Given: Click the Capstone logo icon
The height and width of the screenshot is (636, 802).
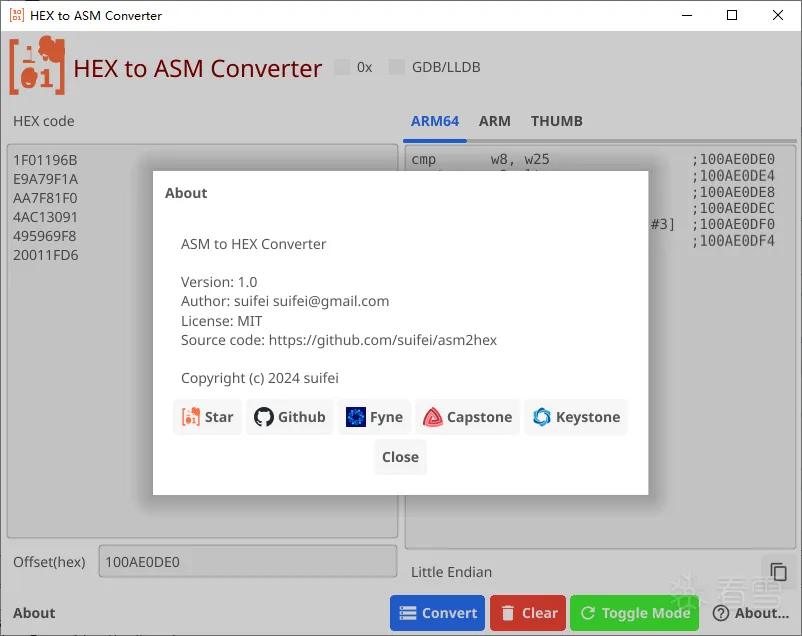Looking at the screenshot, I should 433,417.
